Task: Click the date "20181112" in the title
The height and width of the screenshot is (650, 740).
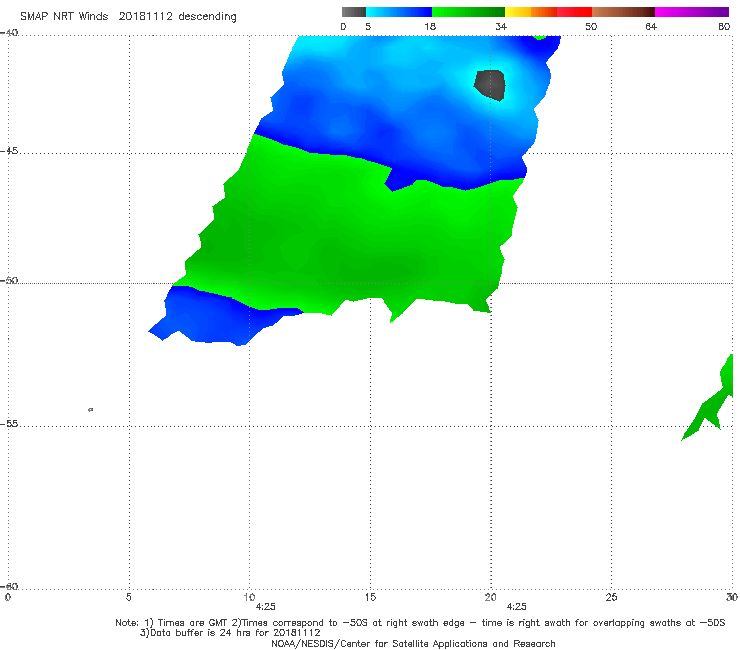Action: [x=145, y=16]
